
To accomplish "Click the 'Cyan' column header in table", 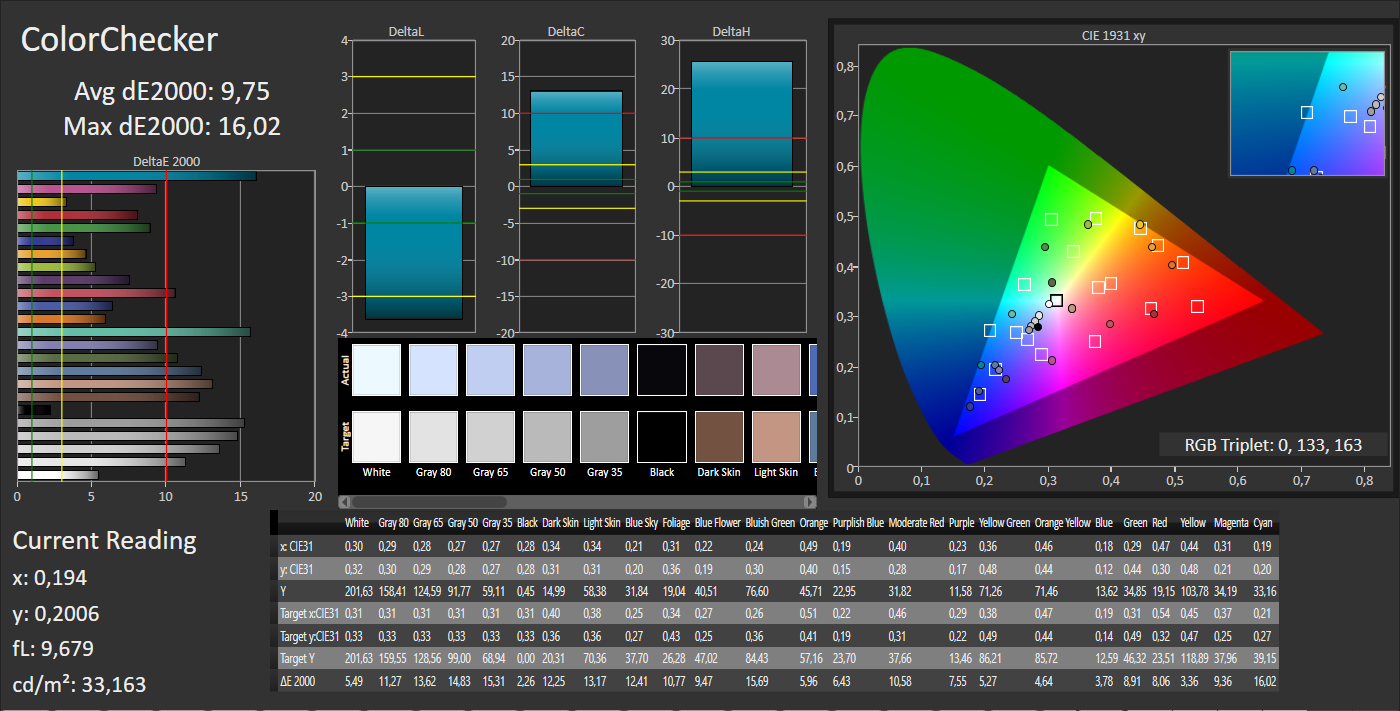I will [x=1263, y=523].
